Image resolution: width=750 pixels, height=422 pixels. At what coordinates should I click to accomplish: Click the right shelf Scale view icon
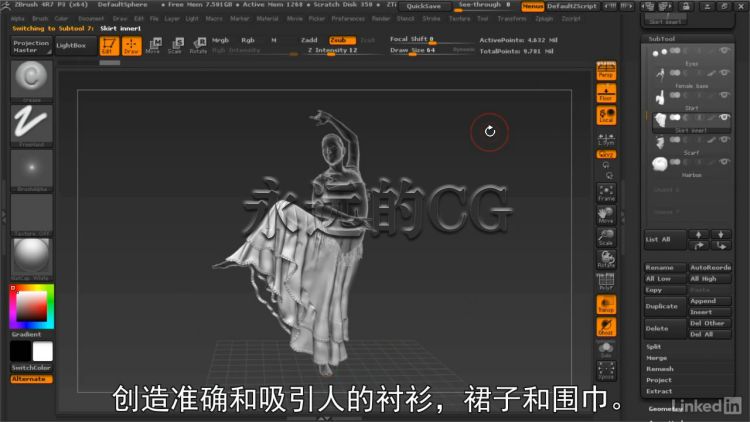pyautogui.click(x=606, y=237)
